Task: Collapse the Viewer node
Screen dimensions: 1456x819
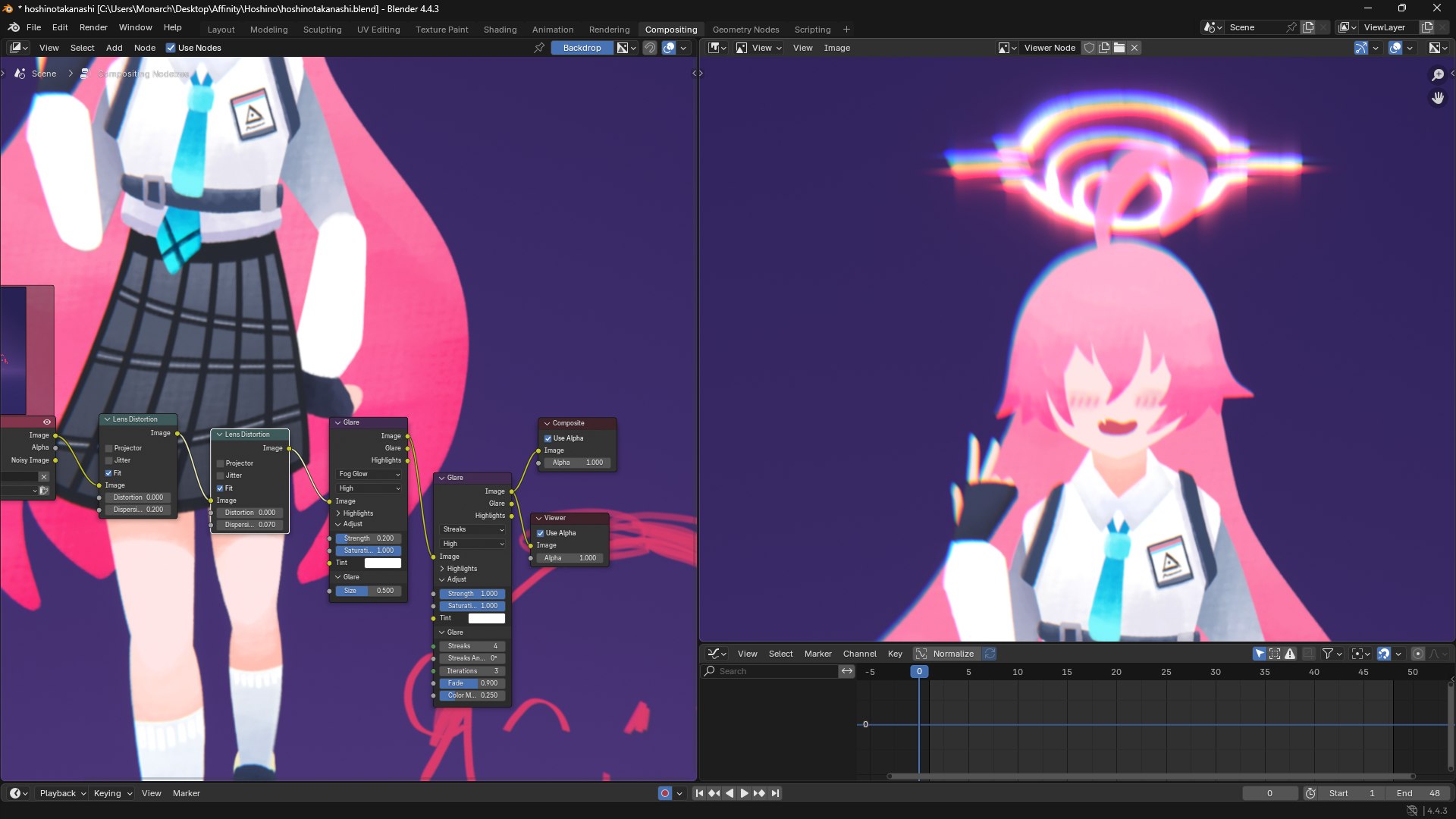Action: (539, 518)
